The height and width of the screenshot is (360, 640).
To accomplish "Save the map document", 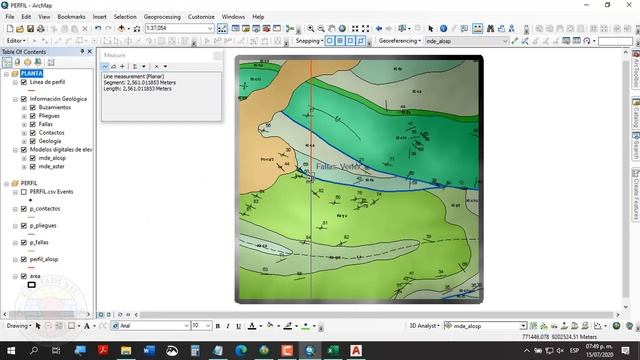I will point(30,29).
